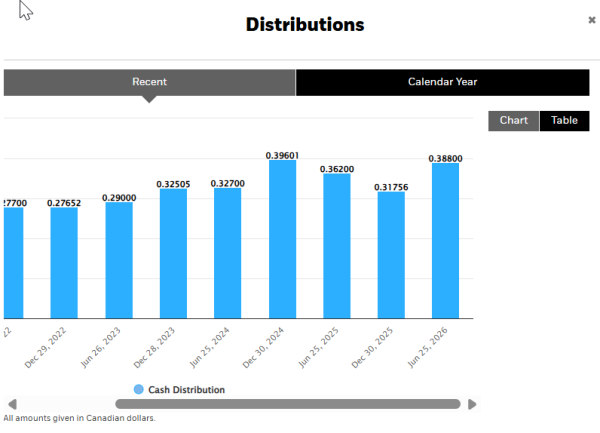Click the Distributions heading
The height and width of the screenshot is (433, 600).
click(x=305, y=24)
